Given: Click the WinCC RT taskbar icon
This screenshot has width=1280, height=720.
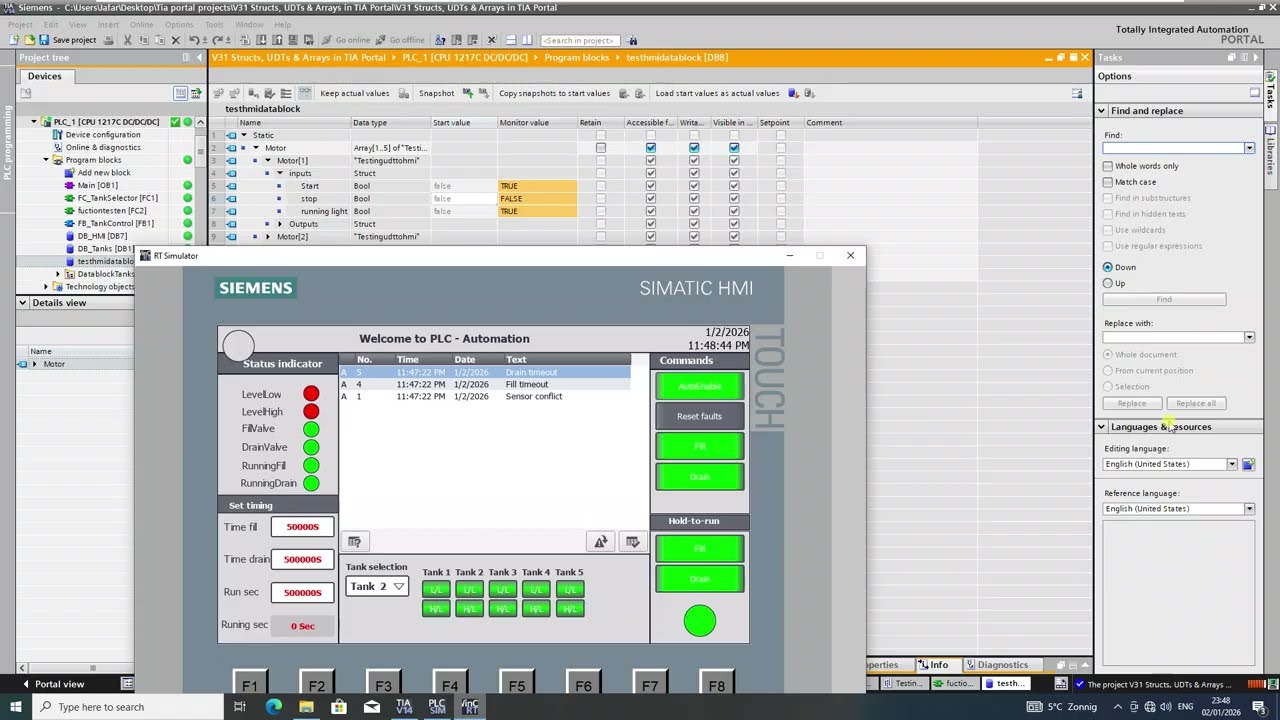Looking at the screenshot, I should [469, 707].
